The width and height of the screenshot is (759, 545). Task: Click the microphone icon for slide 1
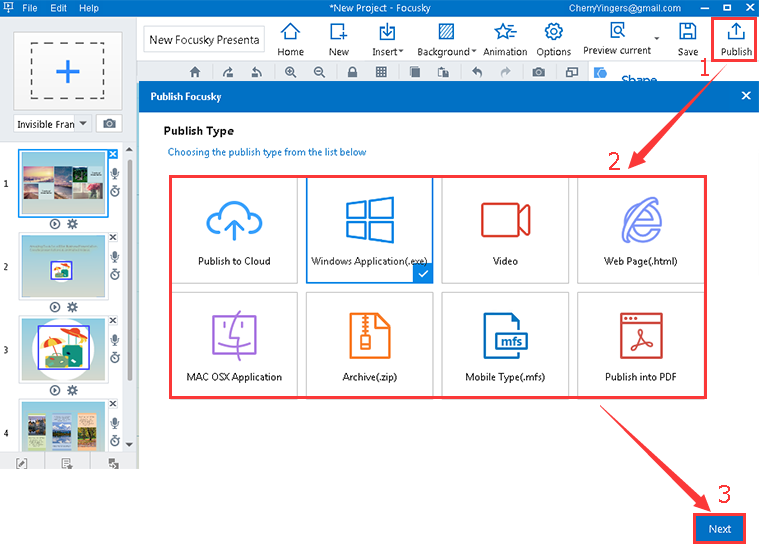115,173
